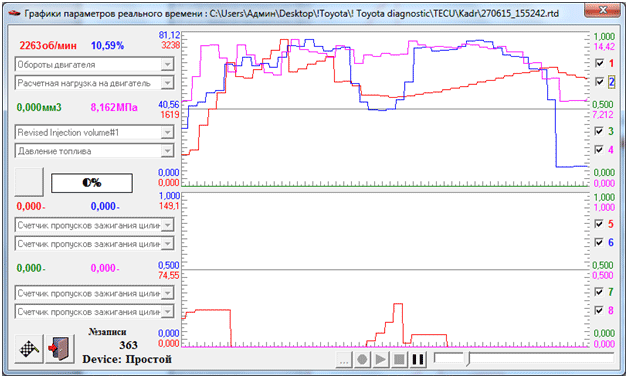This screenshot has height=378, width=628.
Task: Close the real-time graphs window
Action: click(x=603, y=10)
